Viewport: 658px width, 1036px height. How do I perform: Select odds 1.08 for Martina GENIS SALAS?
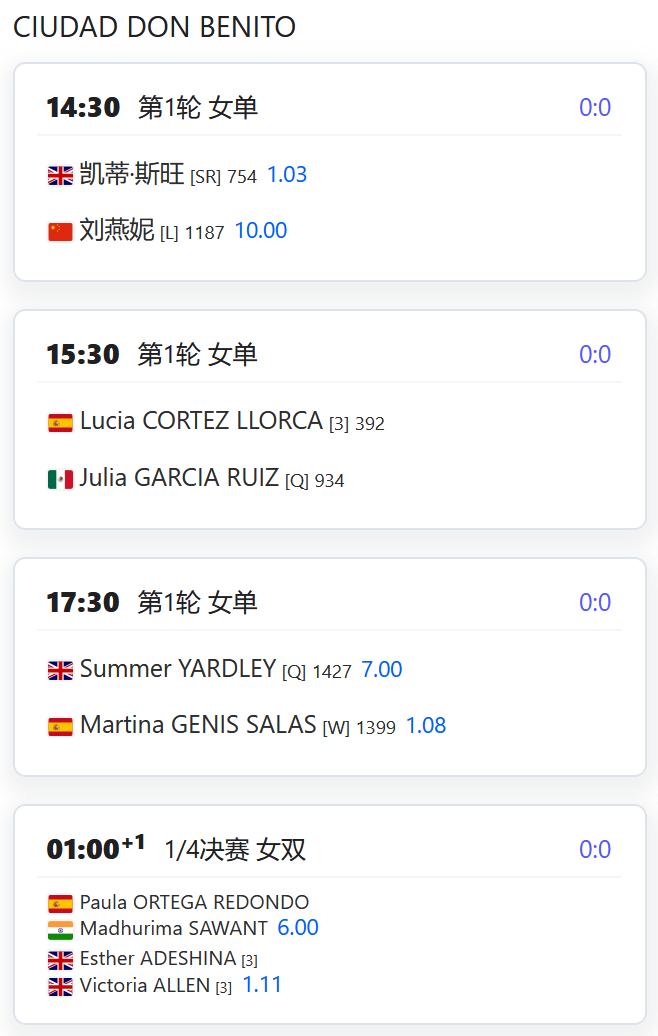pos(425,725)
